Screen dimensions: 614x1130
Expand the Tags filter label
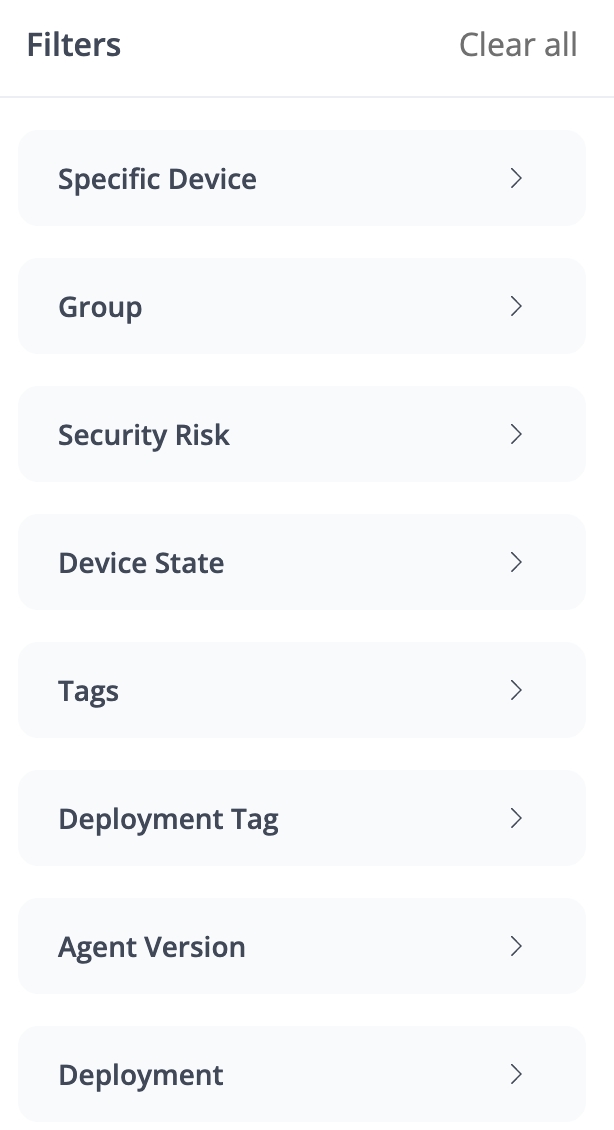click(88, 691)
